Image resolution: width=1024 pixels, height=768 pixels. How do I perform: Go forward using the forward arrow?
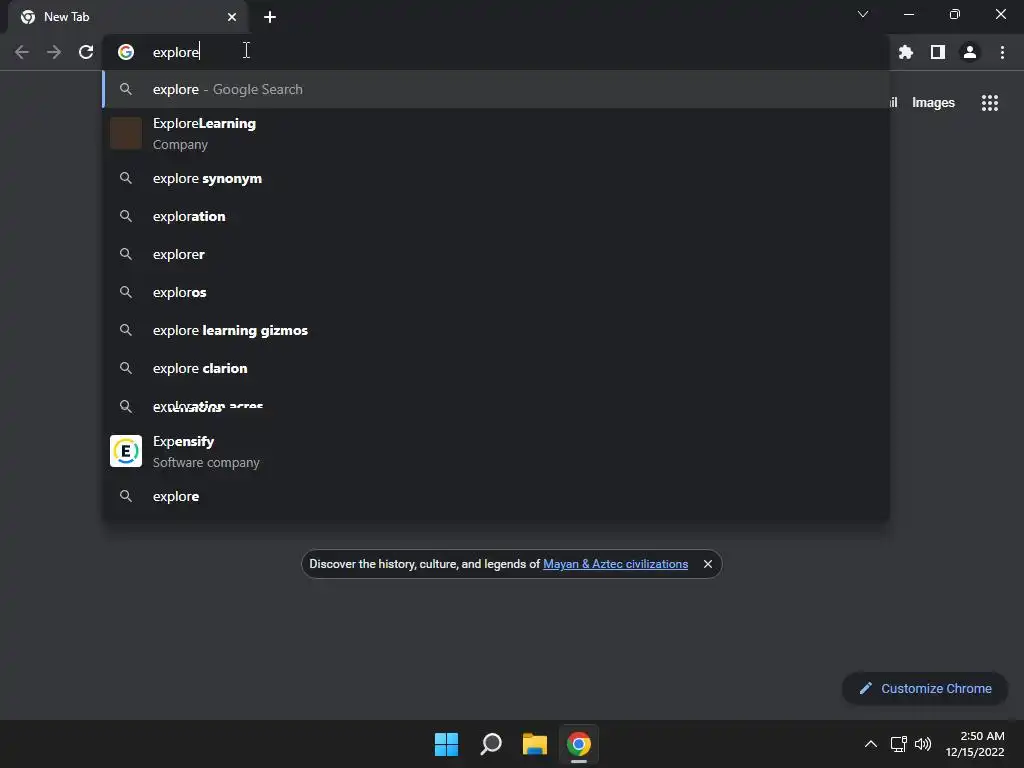(54, 52)
